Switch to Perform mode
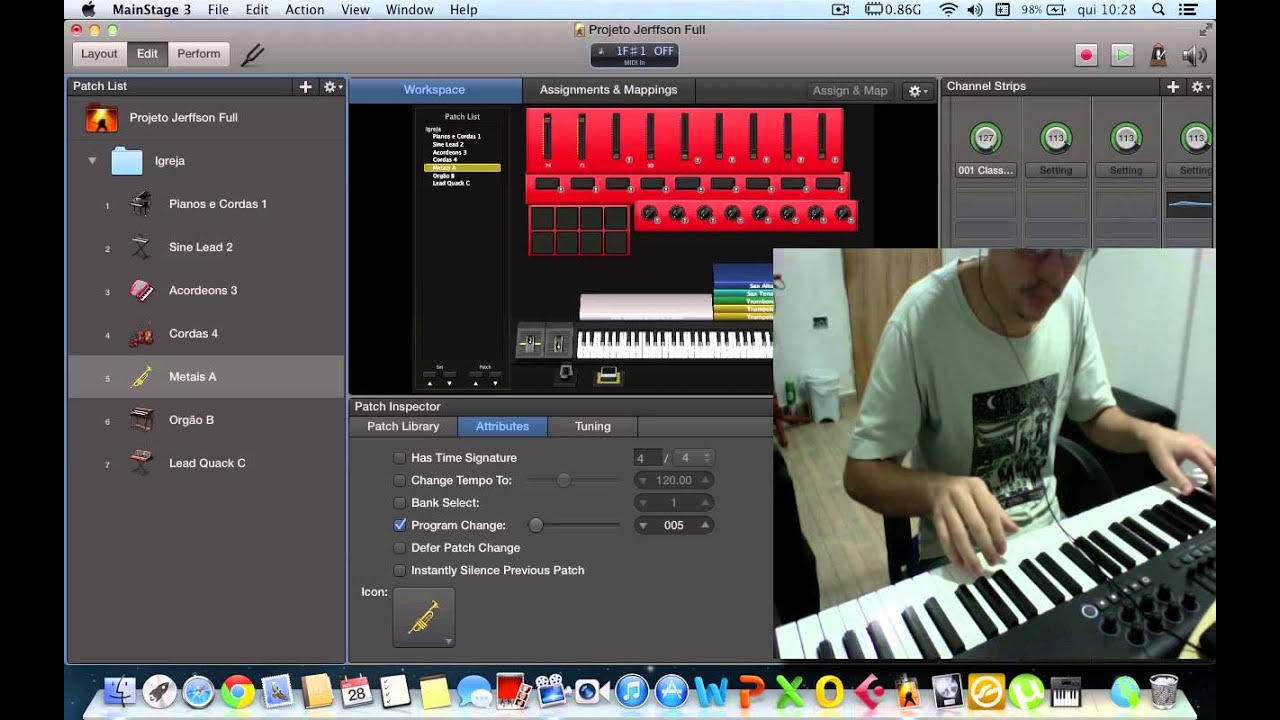1280x720 pixels. [199, 54]
